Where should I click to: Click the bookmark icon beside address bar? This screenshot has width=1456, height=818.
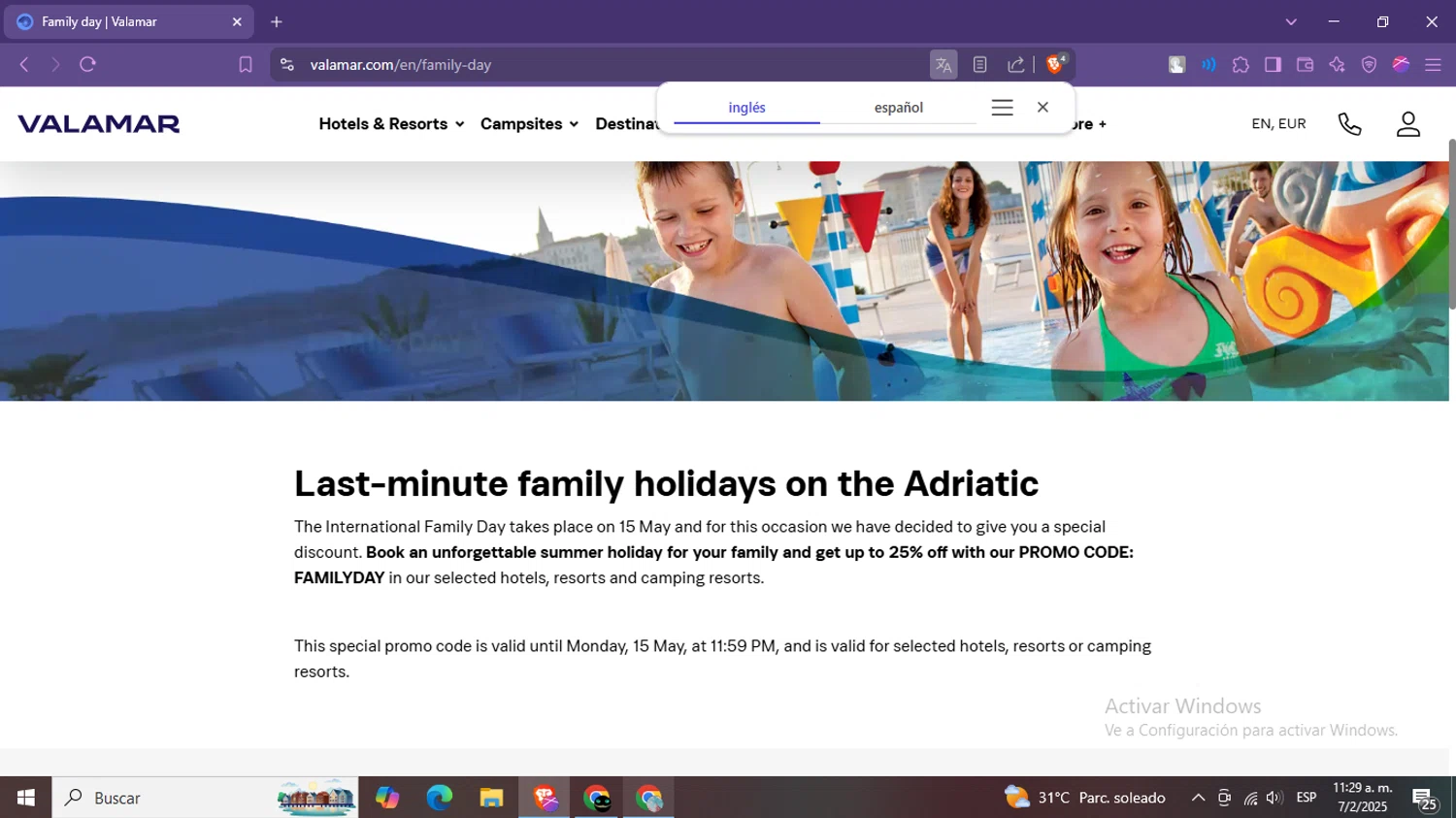click(x=246, y=65)
